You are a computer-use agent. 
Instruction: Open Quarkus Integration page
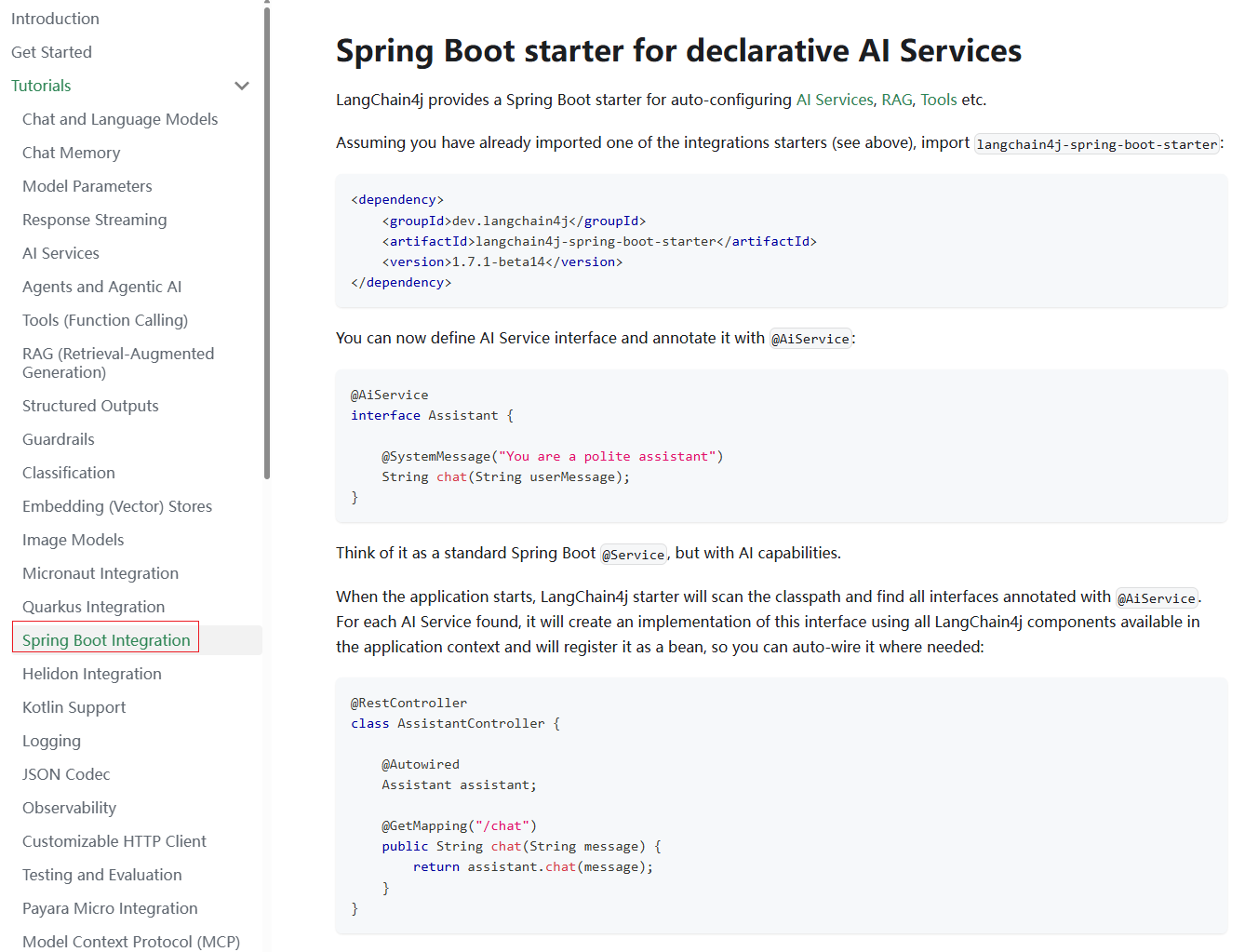coord(93,607)
